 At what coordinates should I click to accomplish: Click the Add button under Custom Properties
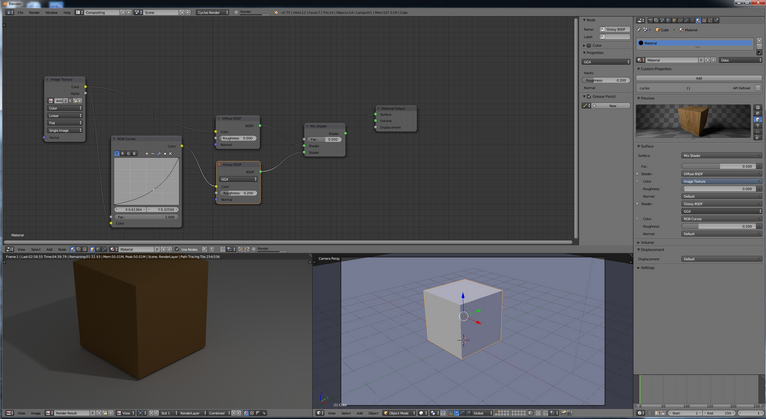click(x=697, y=78)
